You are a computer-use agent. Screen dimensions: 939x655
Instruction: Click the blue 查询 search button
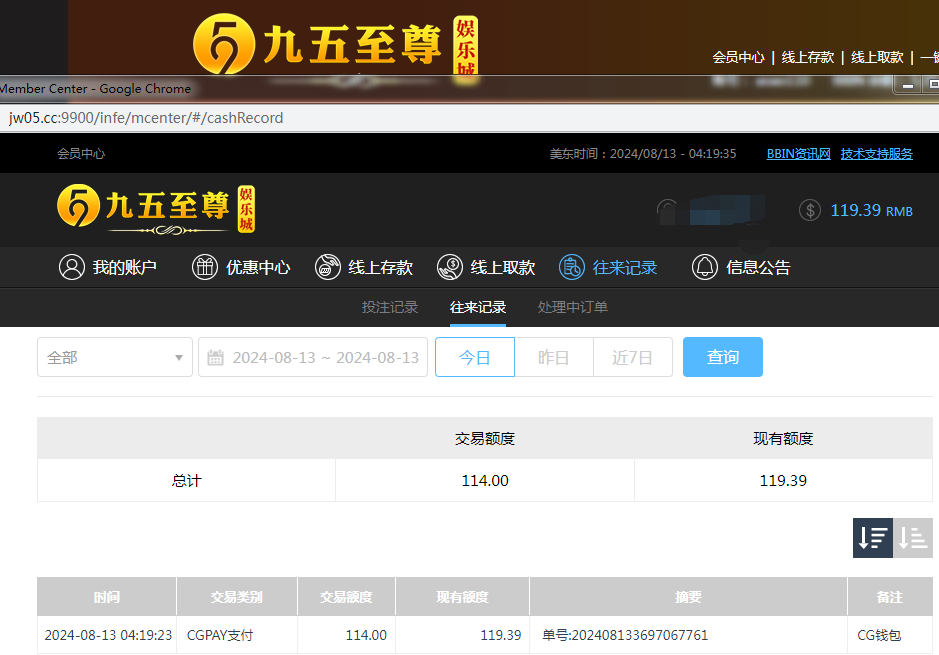click(722, 357)
